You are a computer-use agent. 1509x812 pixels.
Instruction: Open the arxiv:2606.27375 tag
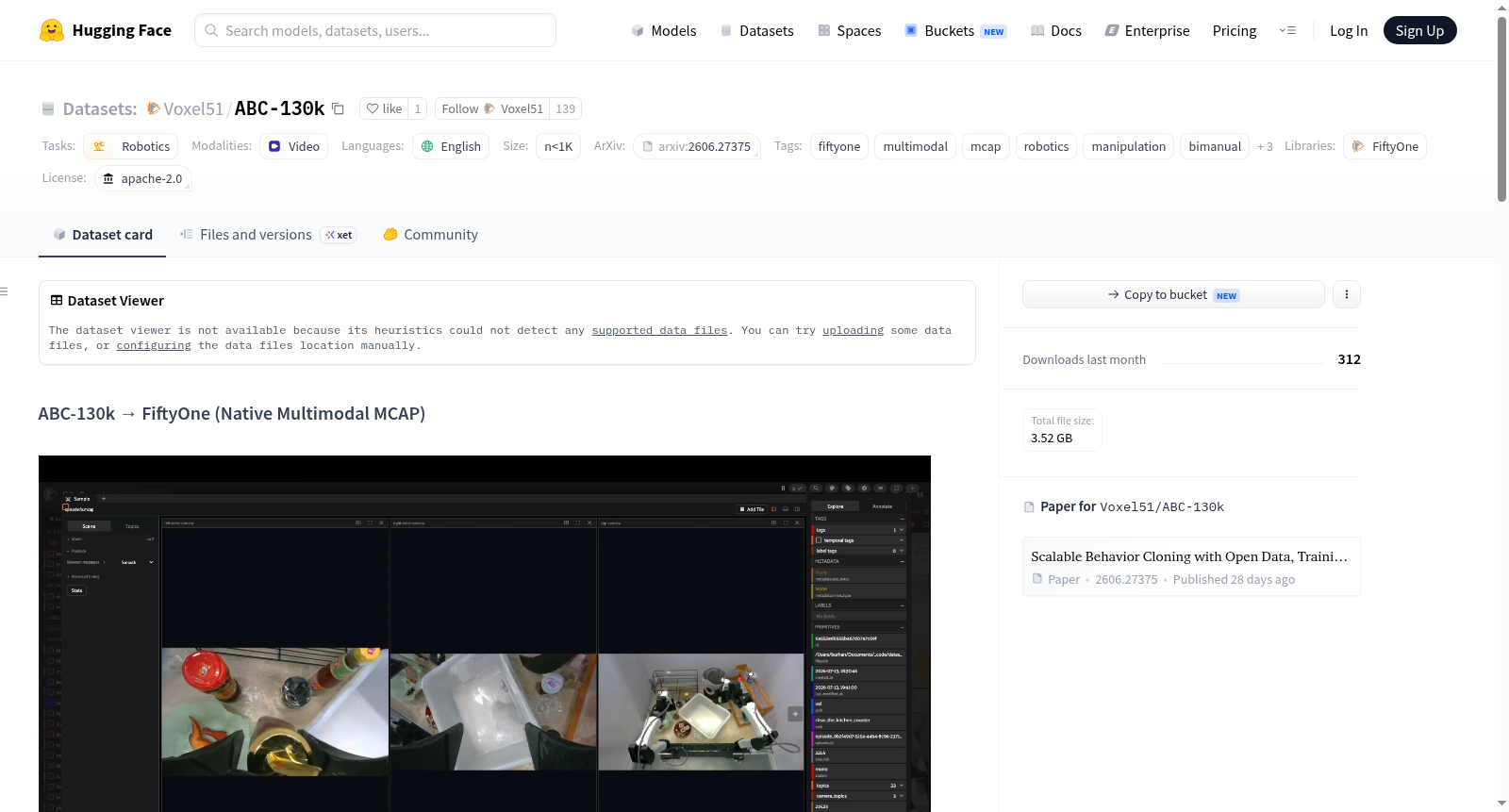(x=697, y=146)
